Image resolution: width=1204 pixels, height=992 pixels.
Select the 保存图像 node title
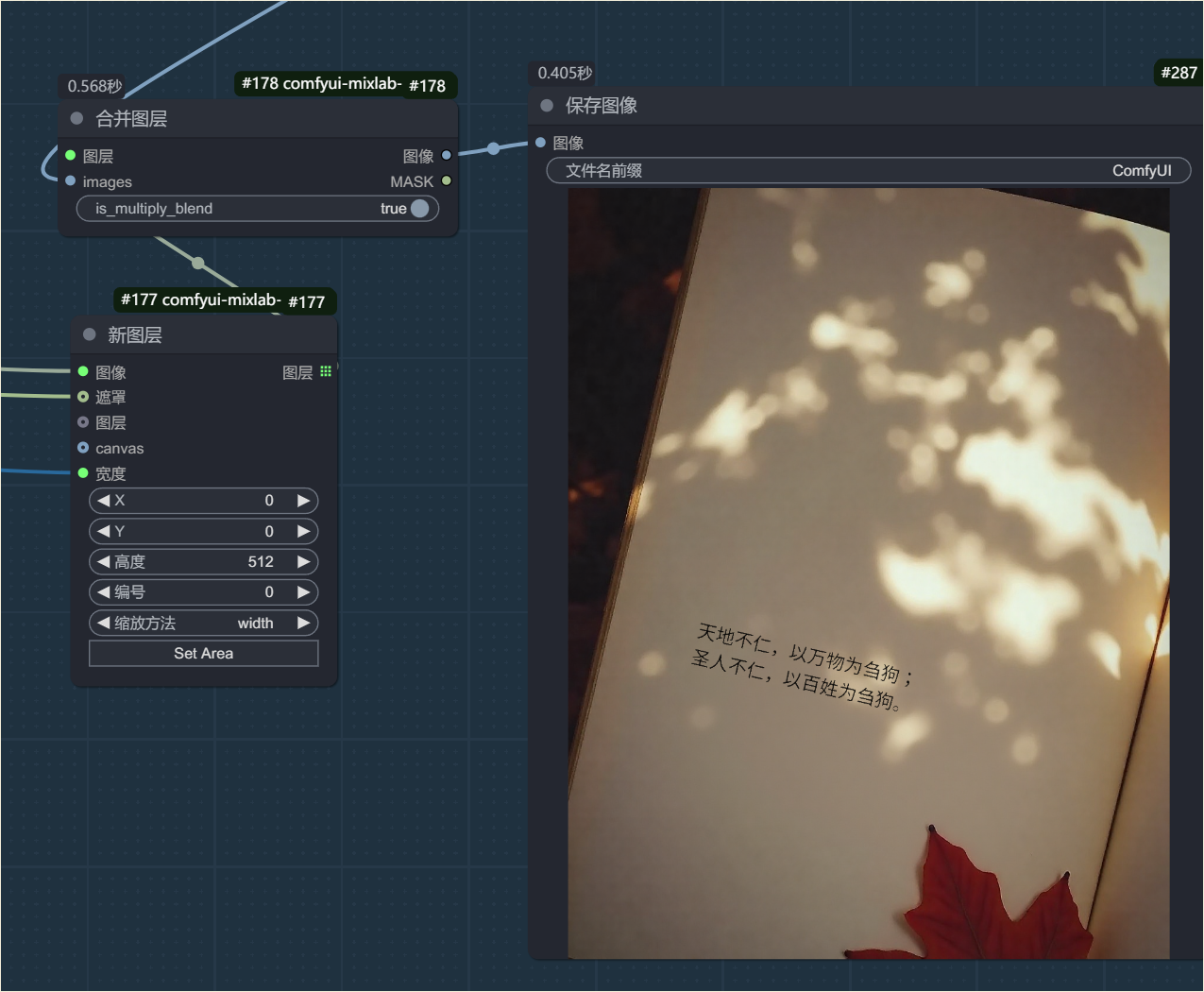click(x=602, y=105)
